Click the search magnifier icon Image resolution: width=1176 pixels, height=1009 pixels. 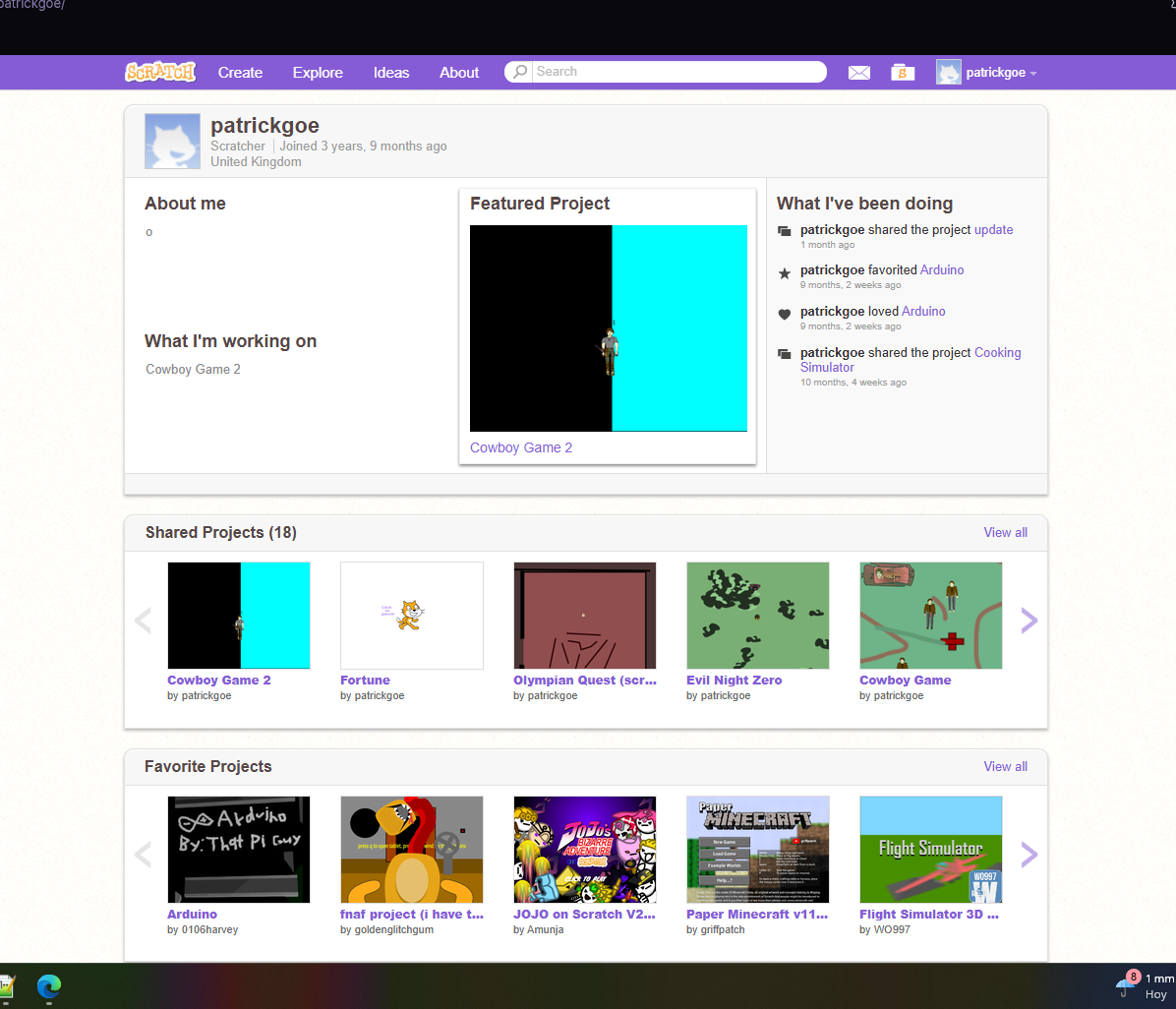(x=520, y=72)
